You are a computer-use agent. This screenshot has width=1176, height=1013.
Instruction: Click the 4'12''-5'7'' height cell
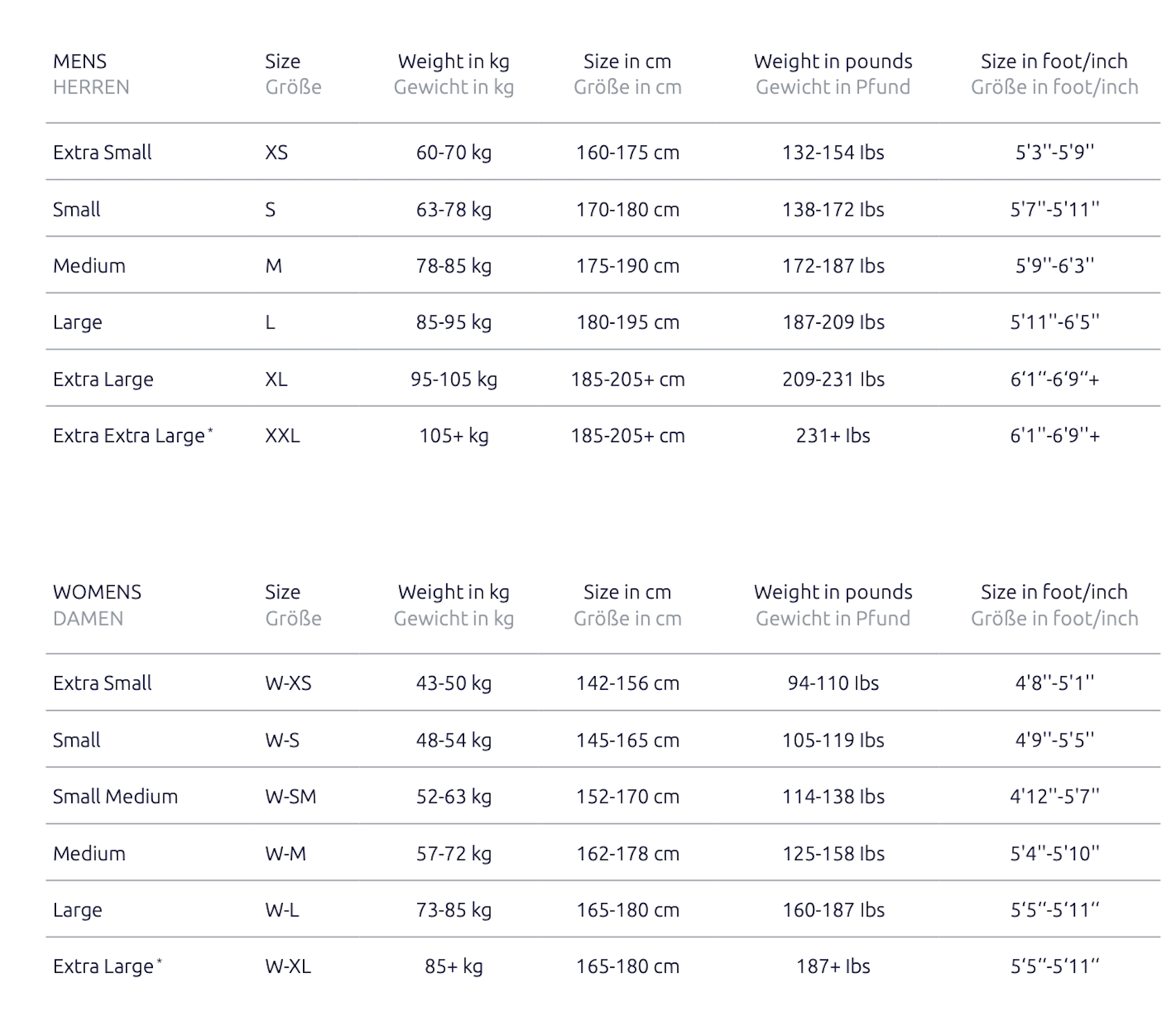click(x=1054, y=796)
